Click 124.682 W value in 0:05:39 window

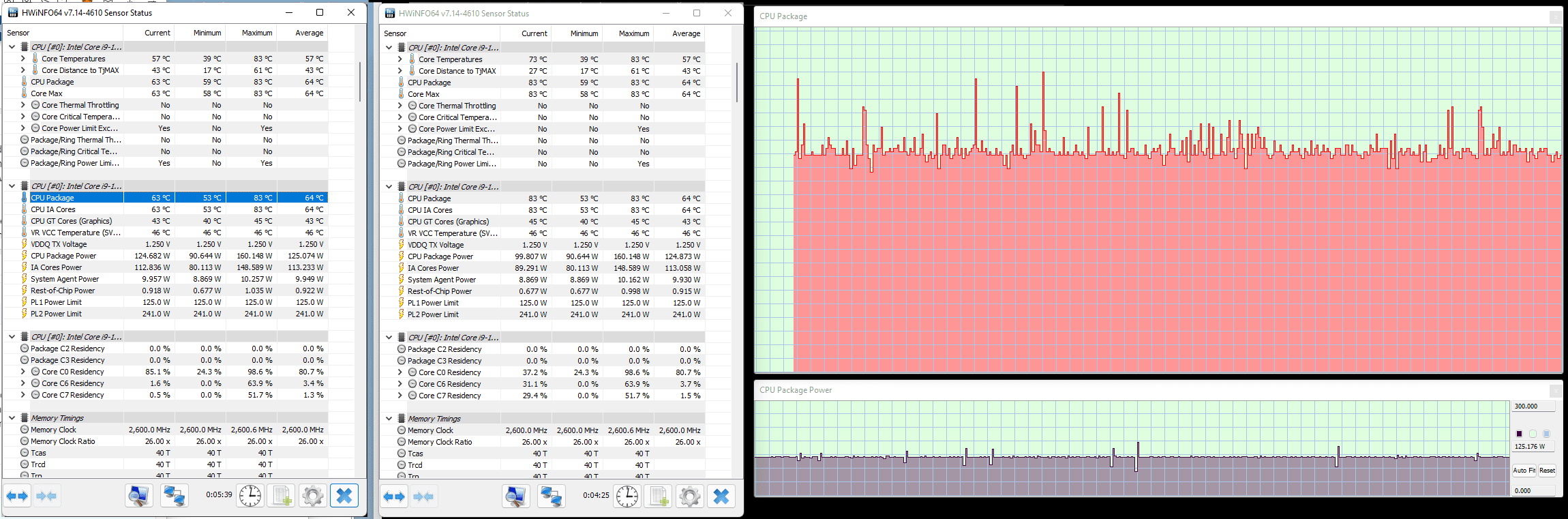(152, 256)
